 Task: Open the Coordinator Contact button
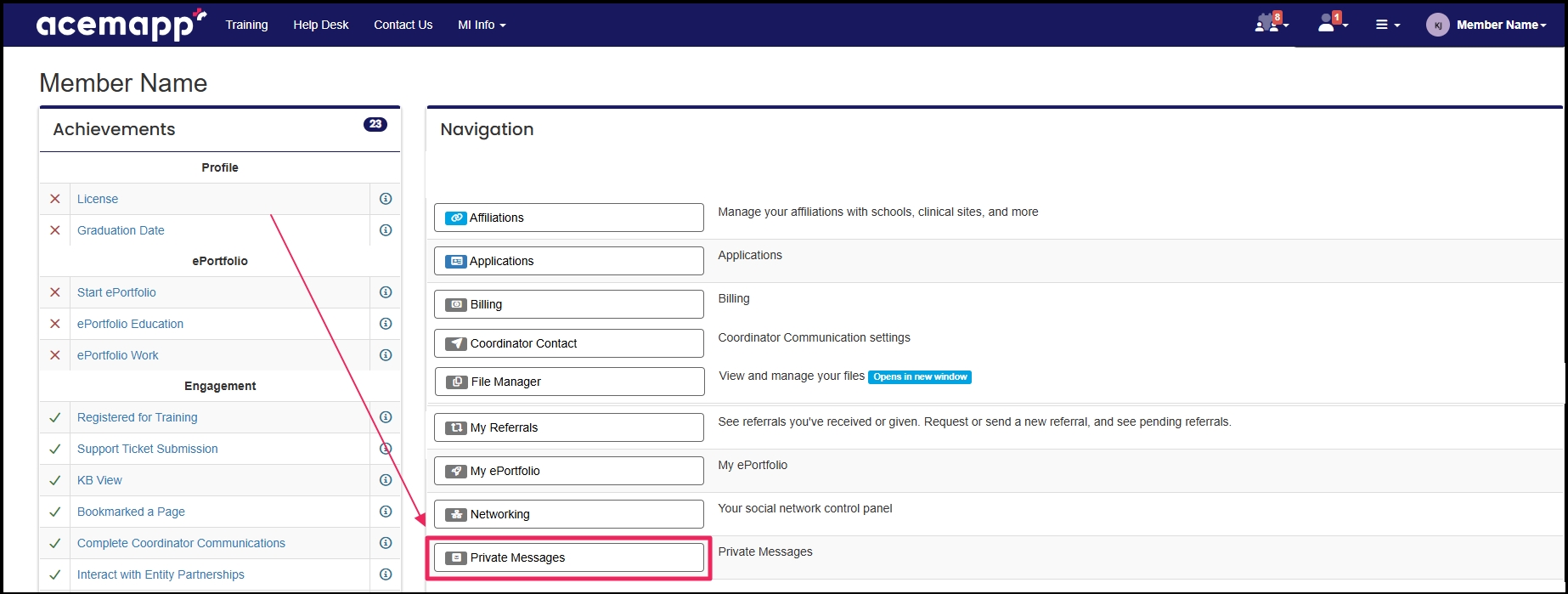click(x=569, y=343)
